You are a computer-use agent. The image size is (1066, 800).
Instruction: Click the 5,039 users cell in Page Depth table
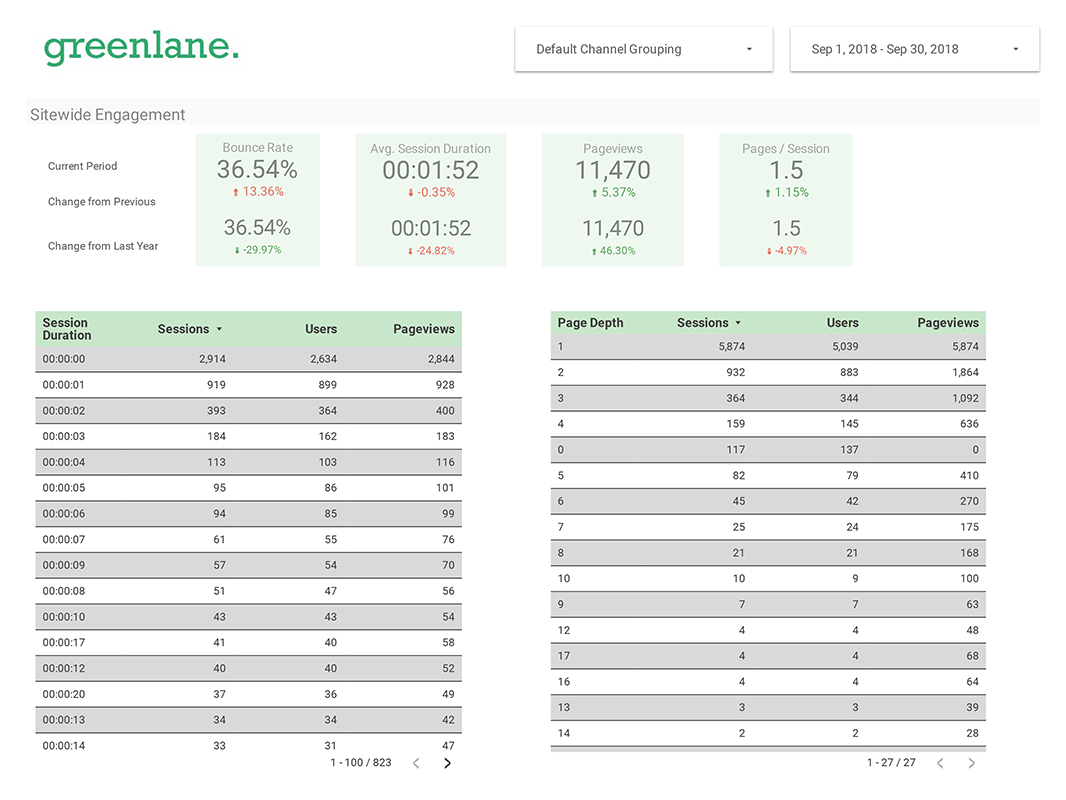click(845, 347)
